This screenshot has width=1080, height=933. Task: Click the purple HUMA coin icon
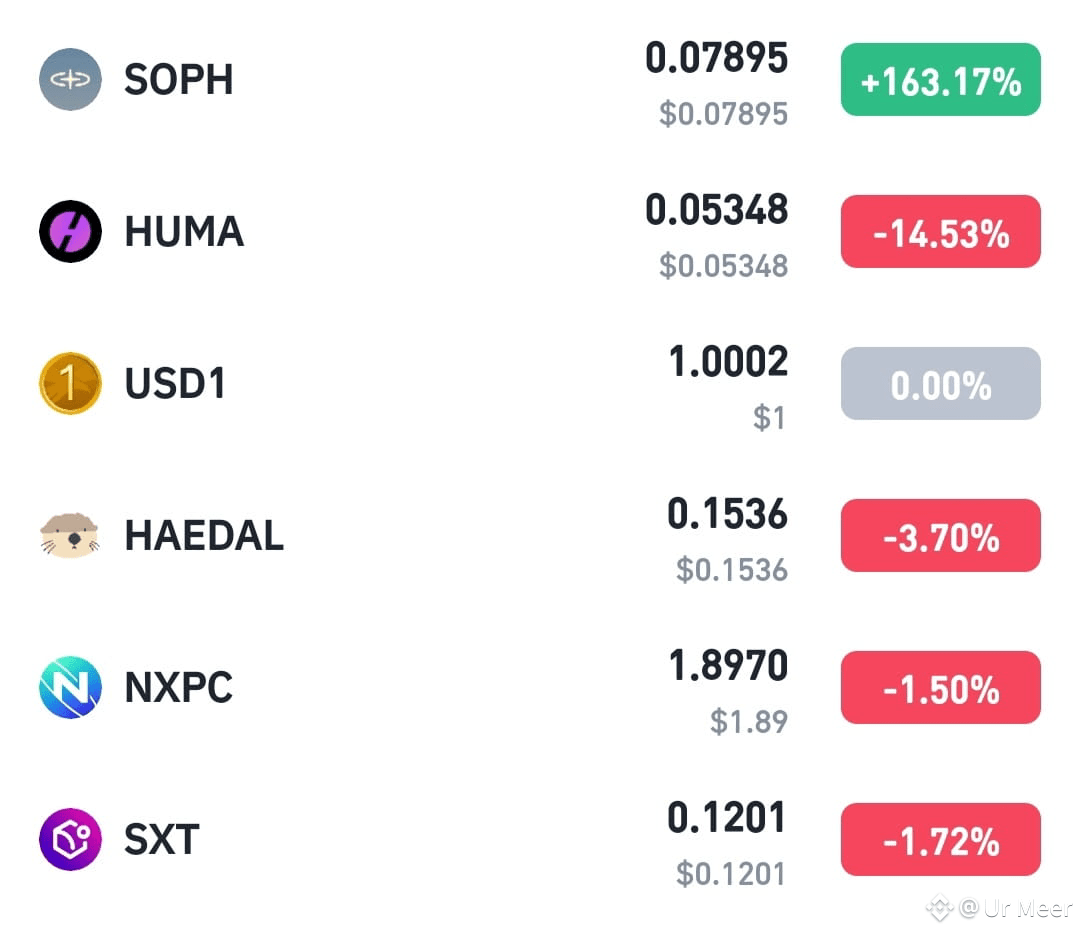(x=70, y=231)
